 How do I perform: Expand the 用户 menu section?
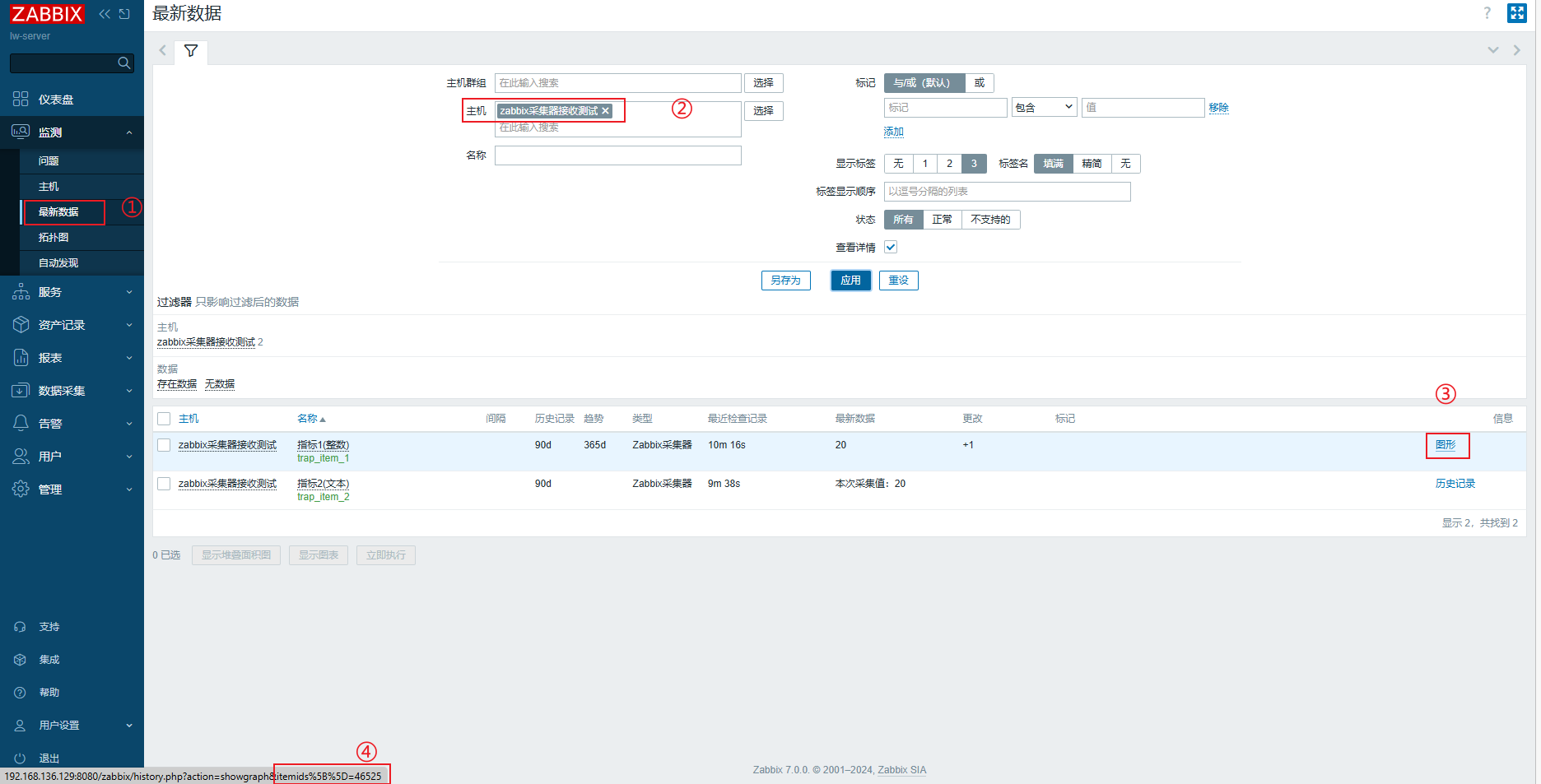(x=129, y=457)
